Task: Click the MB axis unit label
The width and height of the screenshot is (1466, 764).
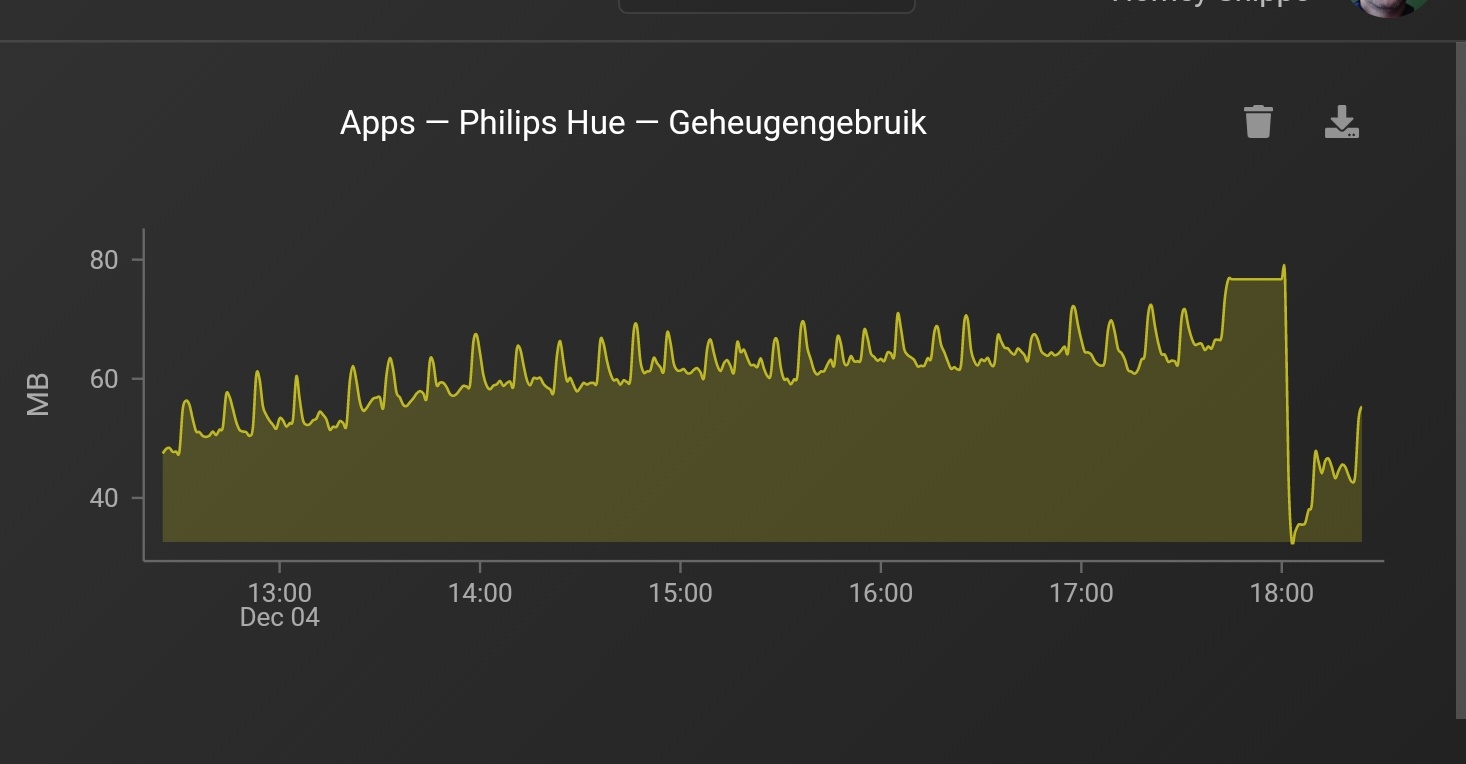Action: (37, 394)
